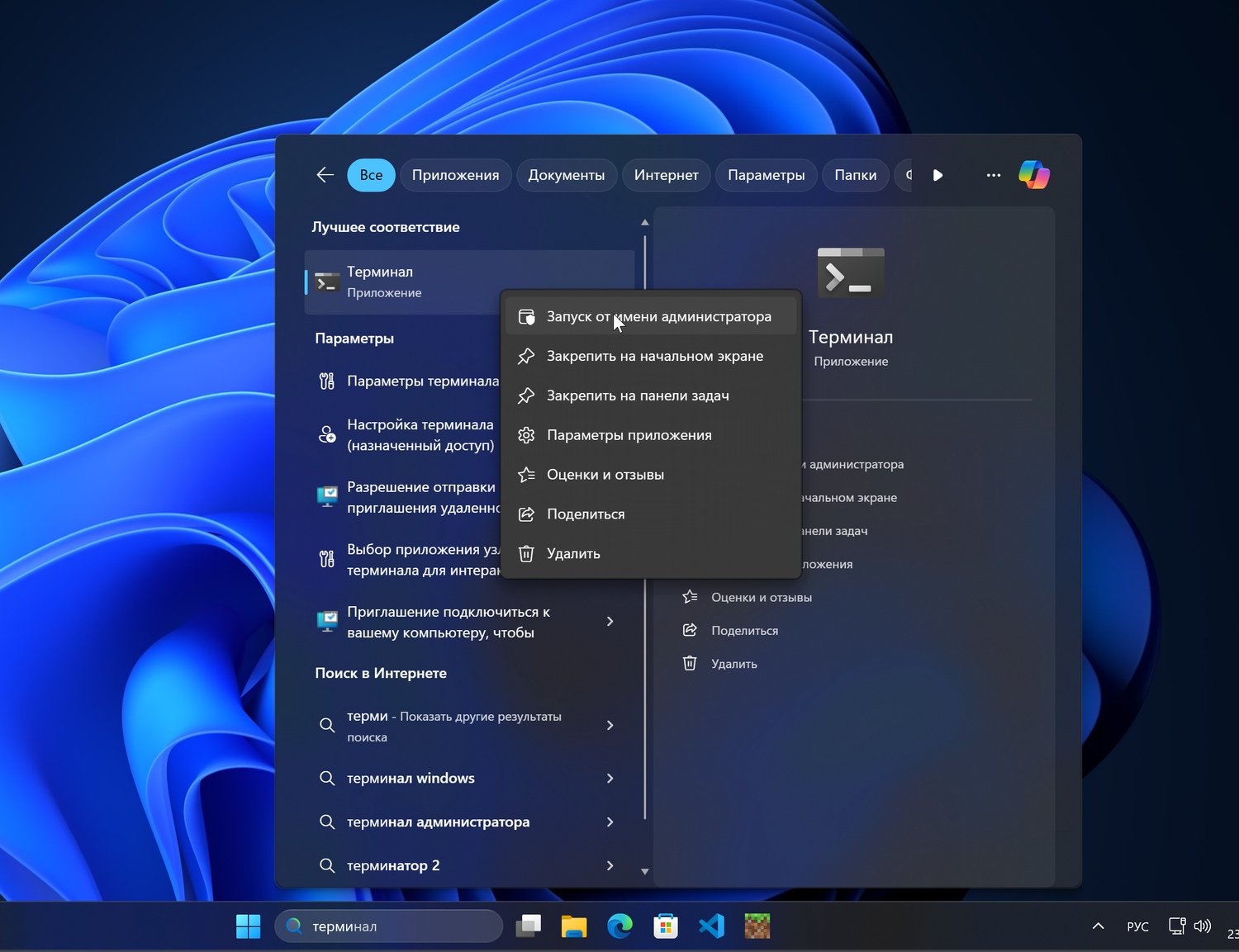Open Microsoft Store from the taskbar
Image resolution: width=1239 pixels, height=952 pixels.
coord(666,926)
